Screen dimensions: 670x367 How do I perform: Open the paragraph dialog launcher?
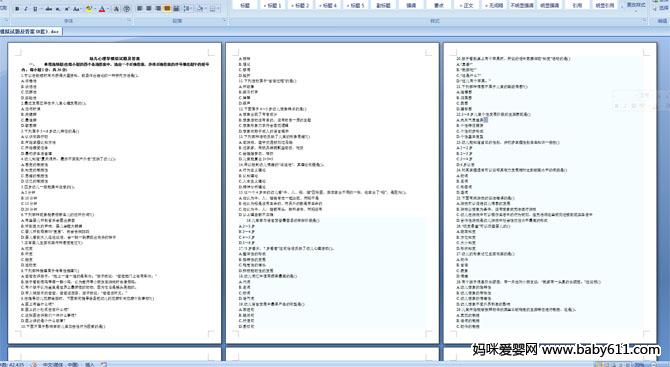pos(225,20)
